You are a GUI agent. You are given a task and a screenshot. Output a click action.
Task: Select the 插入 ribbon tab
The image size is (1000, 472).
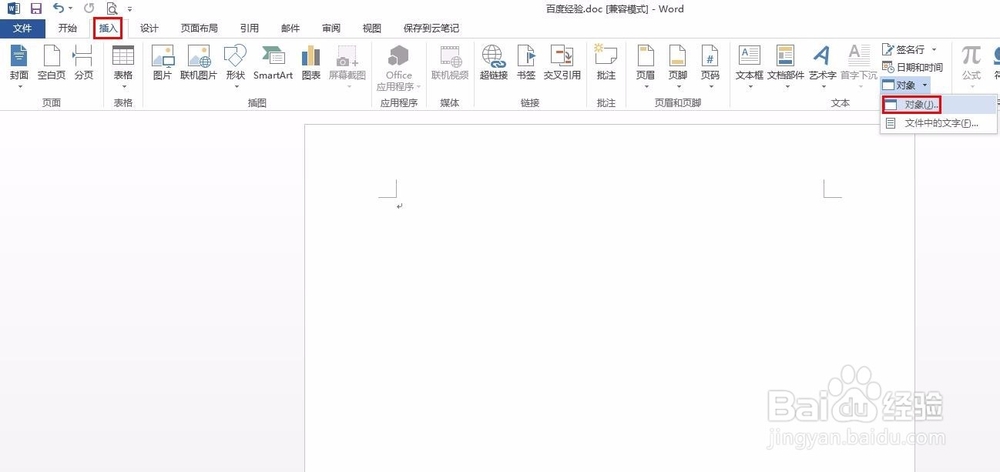coord(108,28)
